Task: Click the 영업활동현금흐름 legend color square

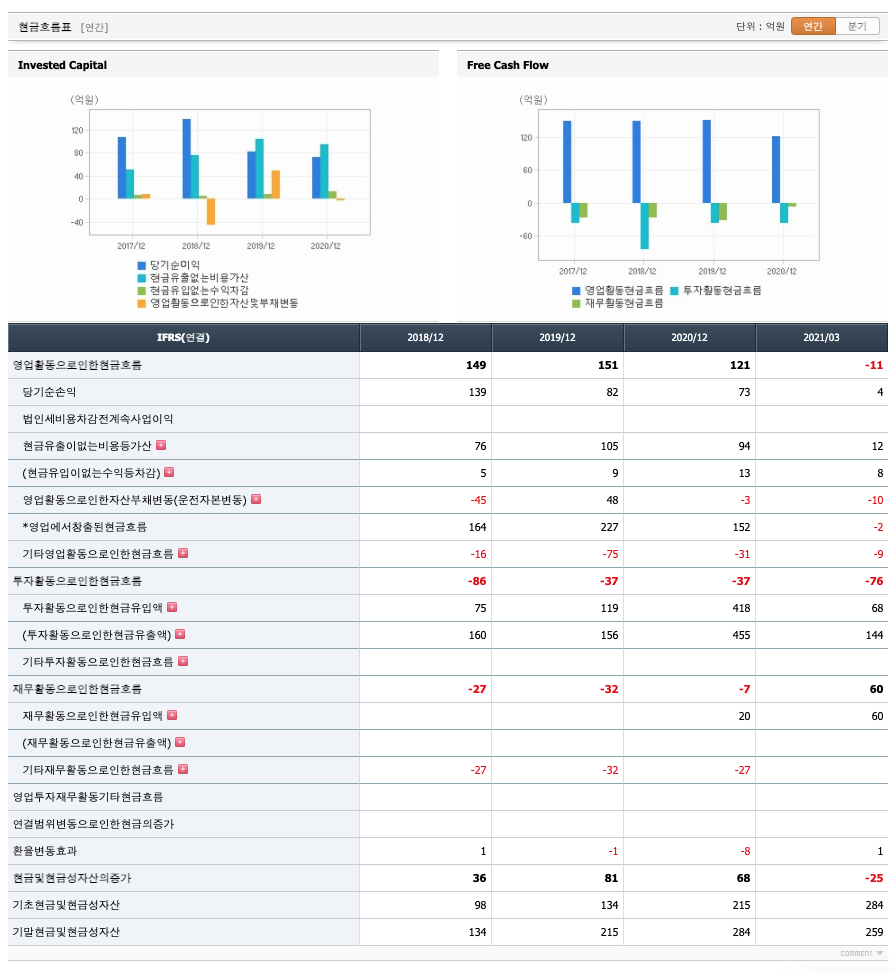Action: (576, 291)
